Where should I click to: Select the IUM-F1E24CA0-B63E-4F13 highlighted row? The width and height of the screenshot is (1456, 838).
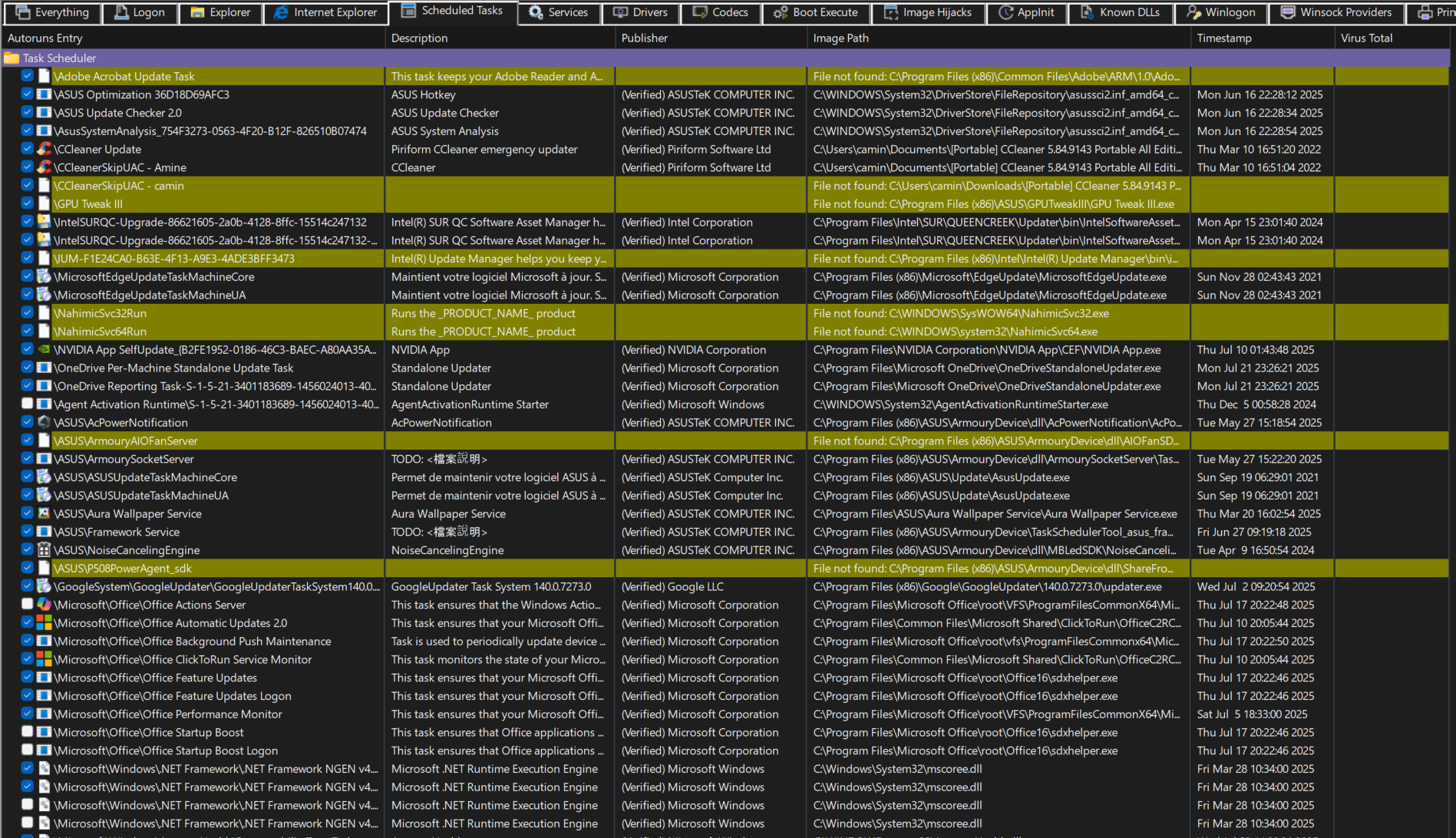coord(725,259)
